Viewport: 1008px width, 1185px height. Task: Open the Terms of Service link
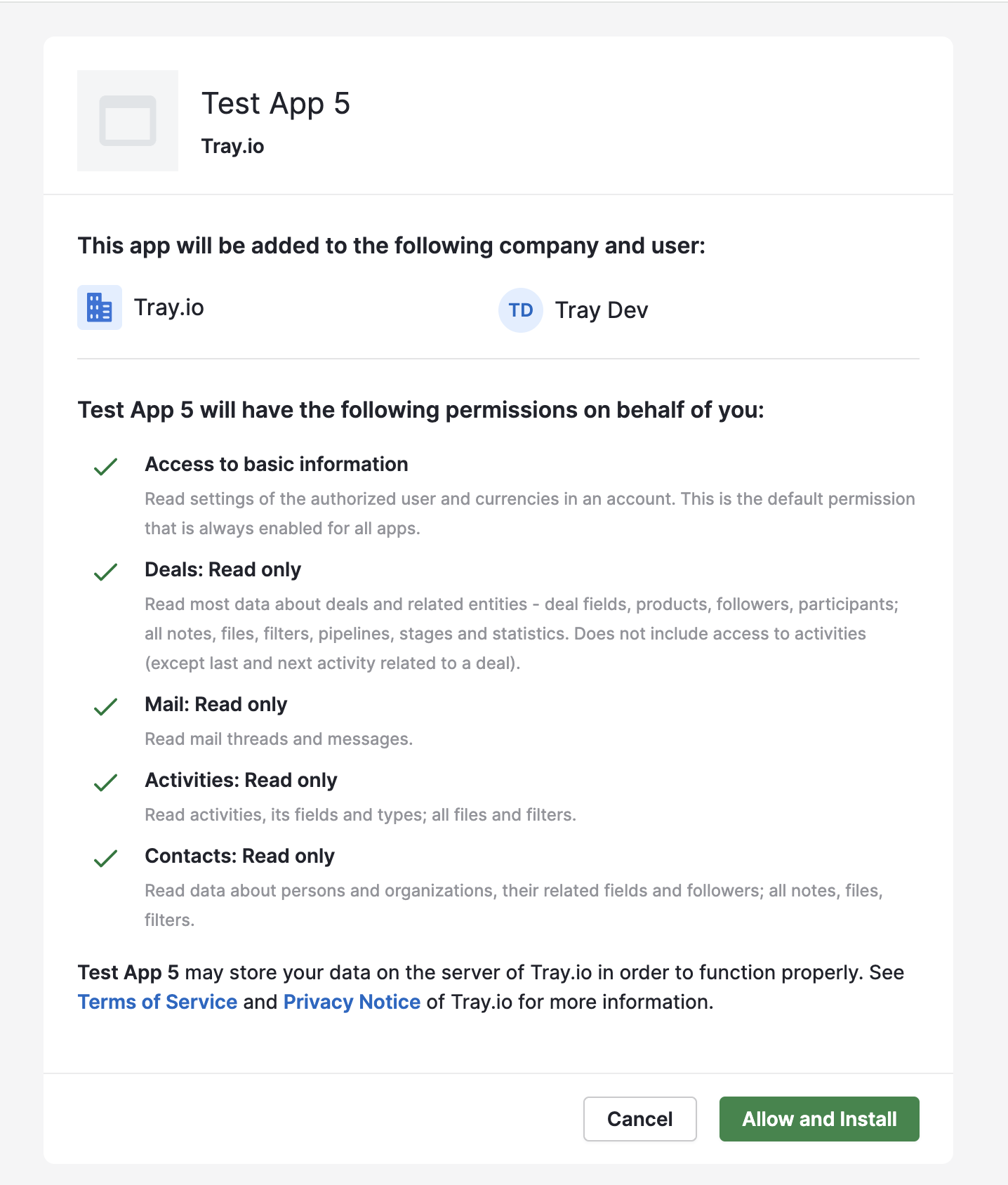157,1001
